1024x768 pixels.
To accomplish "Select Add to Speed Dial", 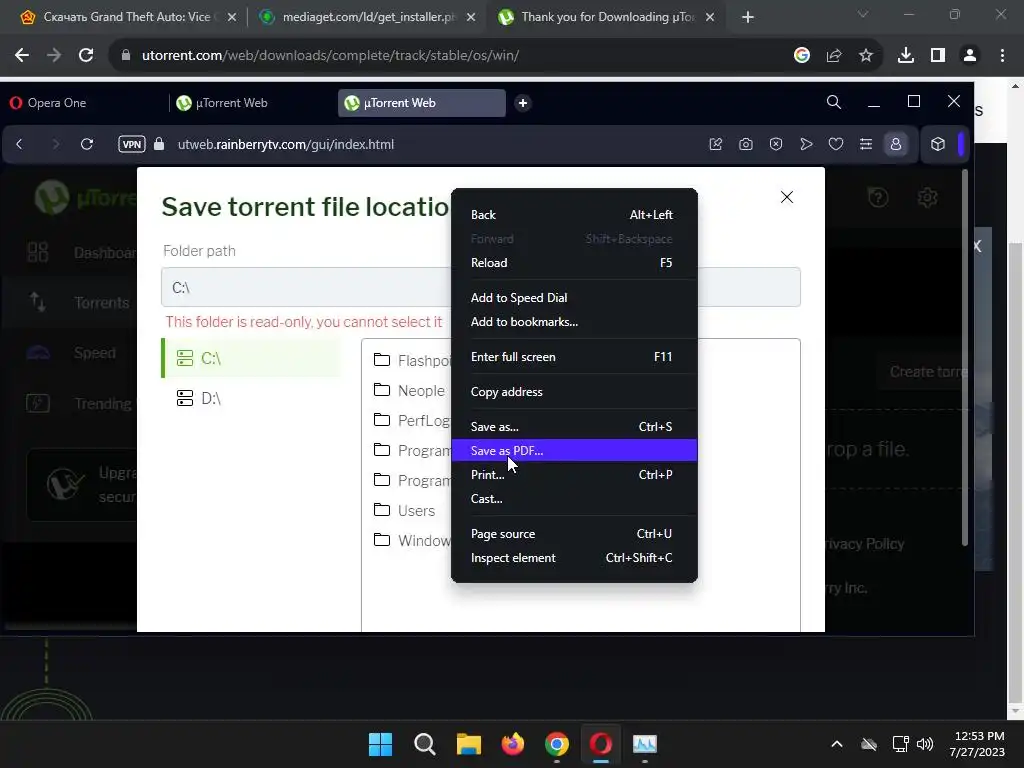I will click(x=574, y=298).
